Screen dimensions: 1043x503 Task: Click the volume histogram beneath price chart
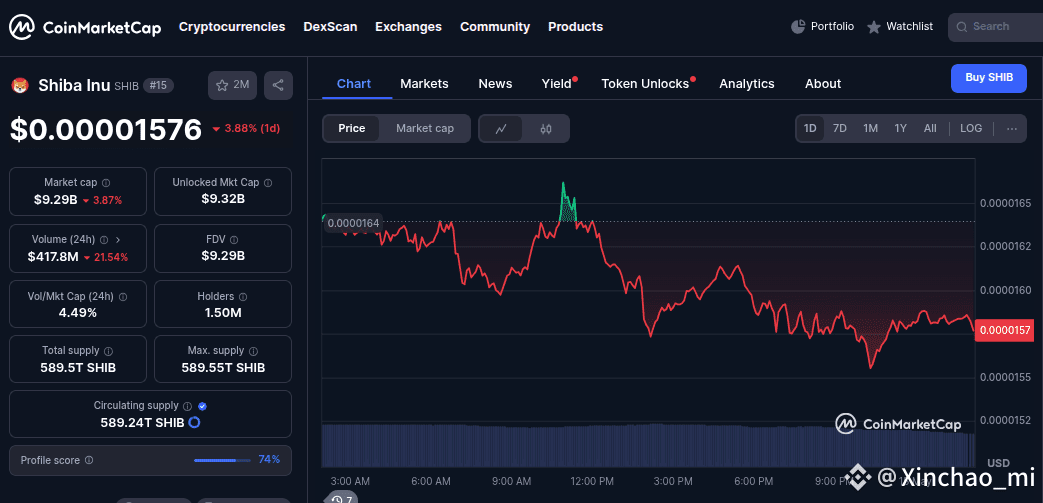pos(649,445)
